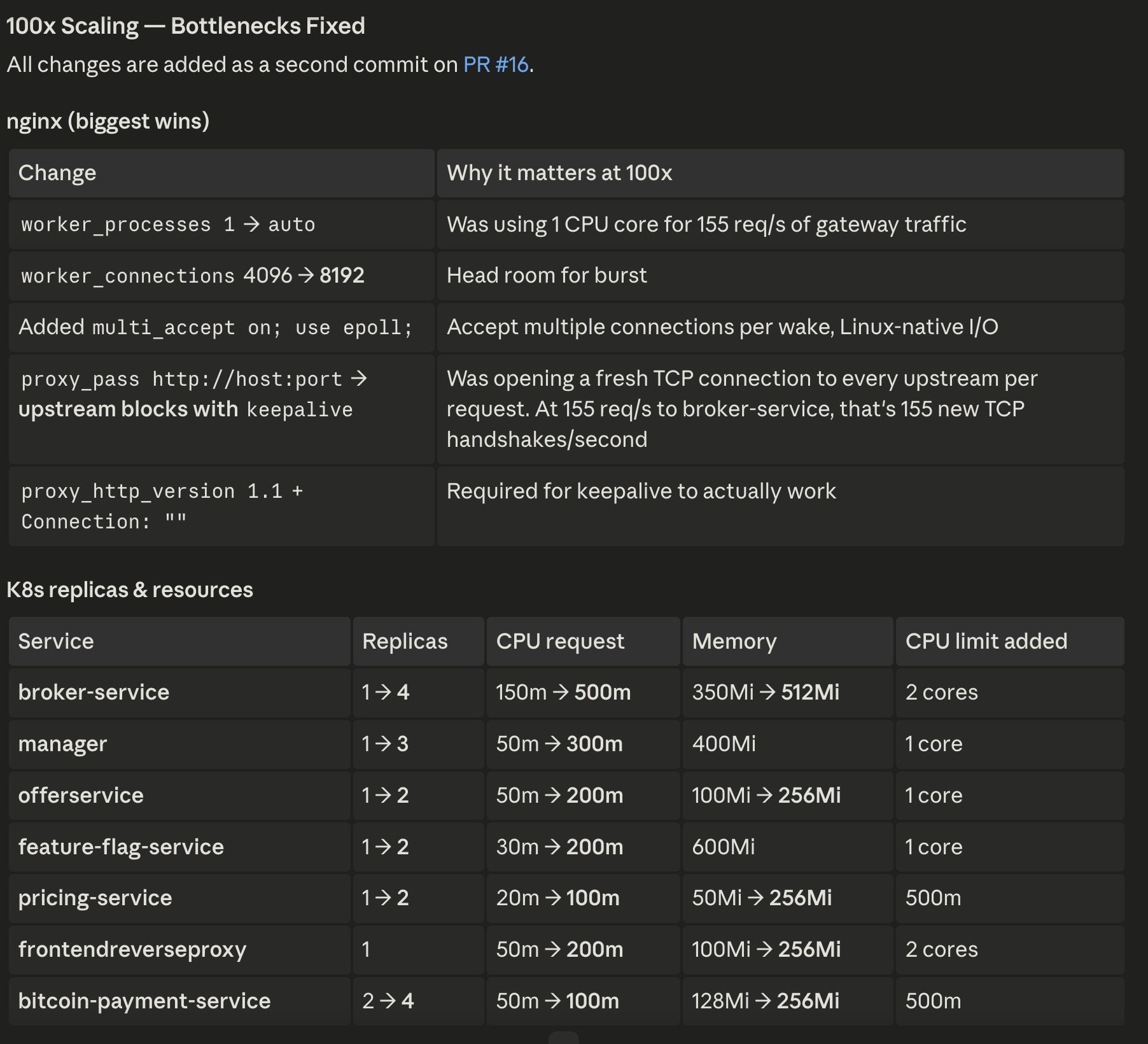Click the 'CPU limit added' column header
The image size is (1148, 1044).
point(1010,642)
